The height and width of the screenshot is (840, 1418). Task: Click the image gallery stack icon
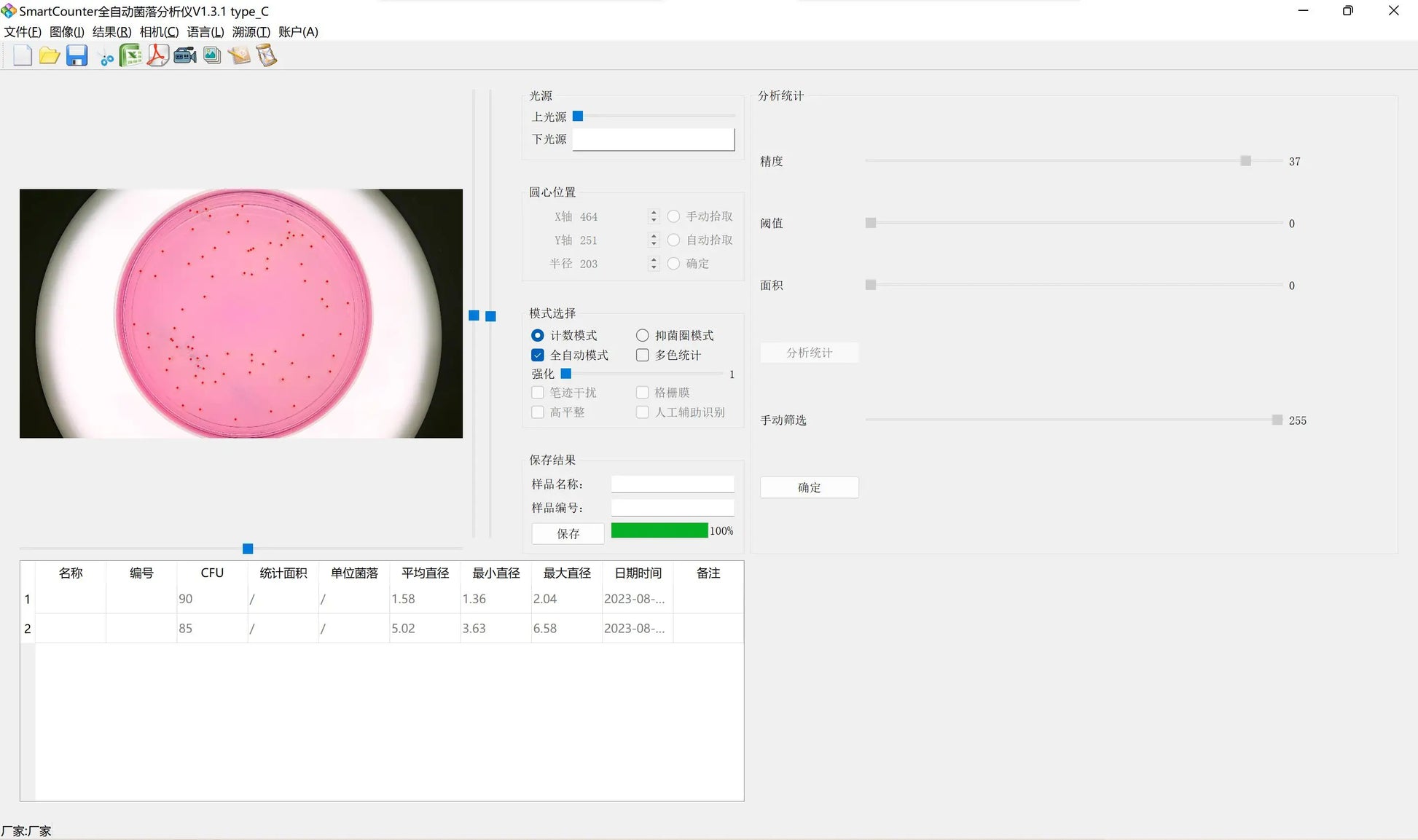(x=212, y=56)
